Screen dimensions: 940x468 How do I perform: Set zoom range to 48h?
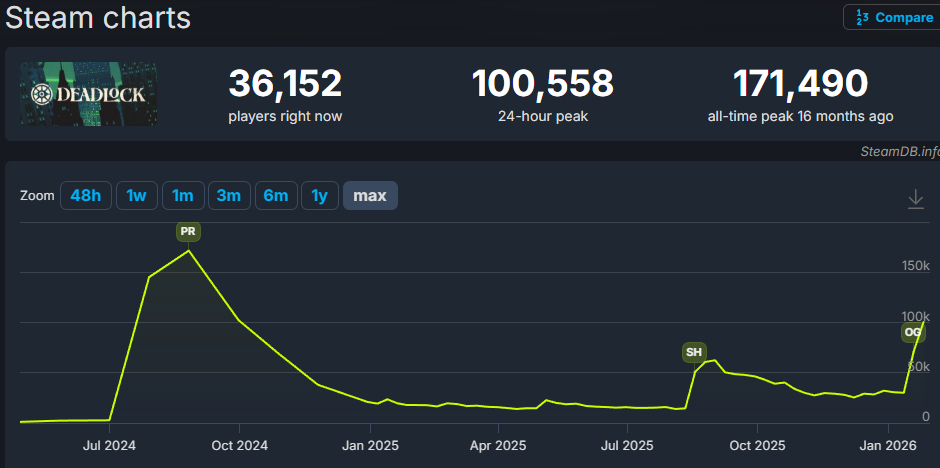click(85, 195)
